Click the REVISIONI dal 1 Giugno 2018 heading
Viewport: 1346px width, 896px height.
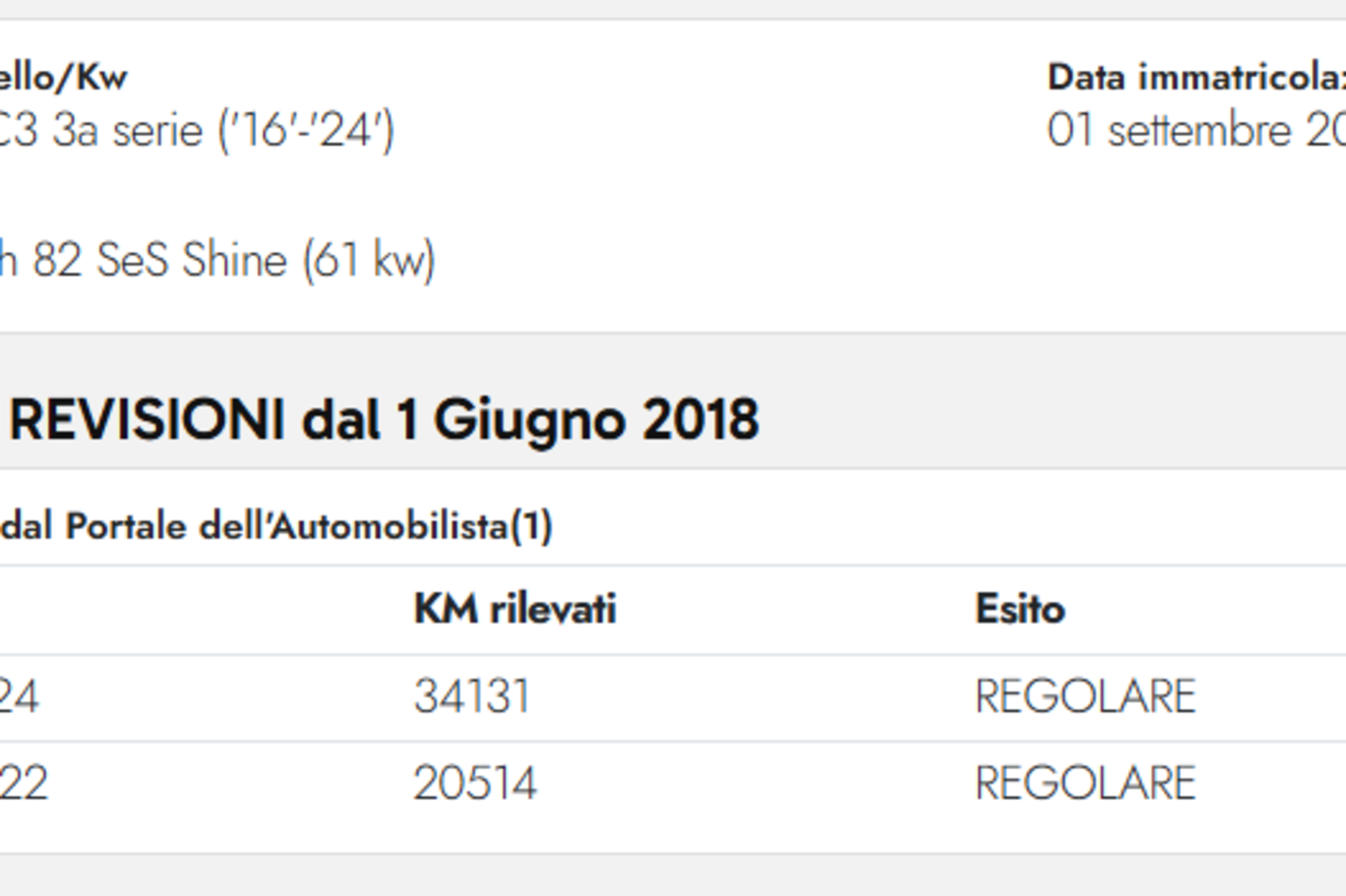(384, 420)
